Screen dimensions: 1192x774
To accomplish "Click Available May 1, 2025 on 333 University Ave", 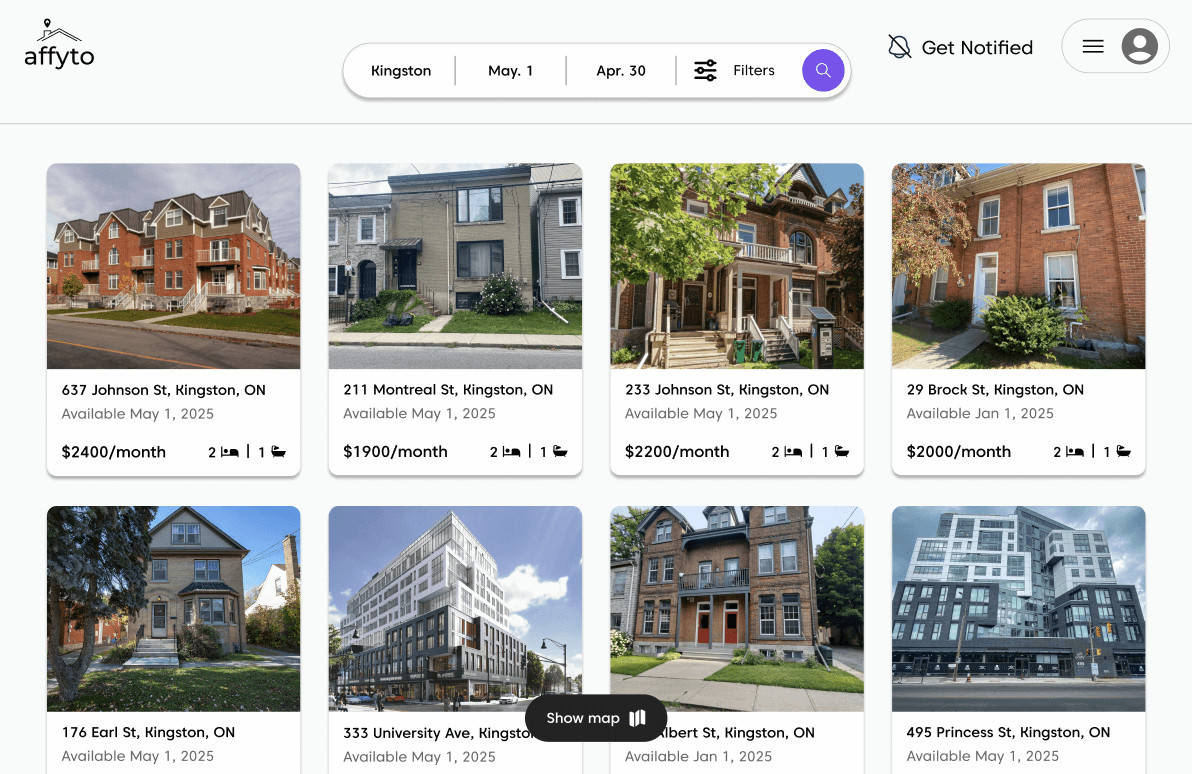I will [x=419, y=757].
